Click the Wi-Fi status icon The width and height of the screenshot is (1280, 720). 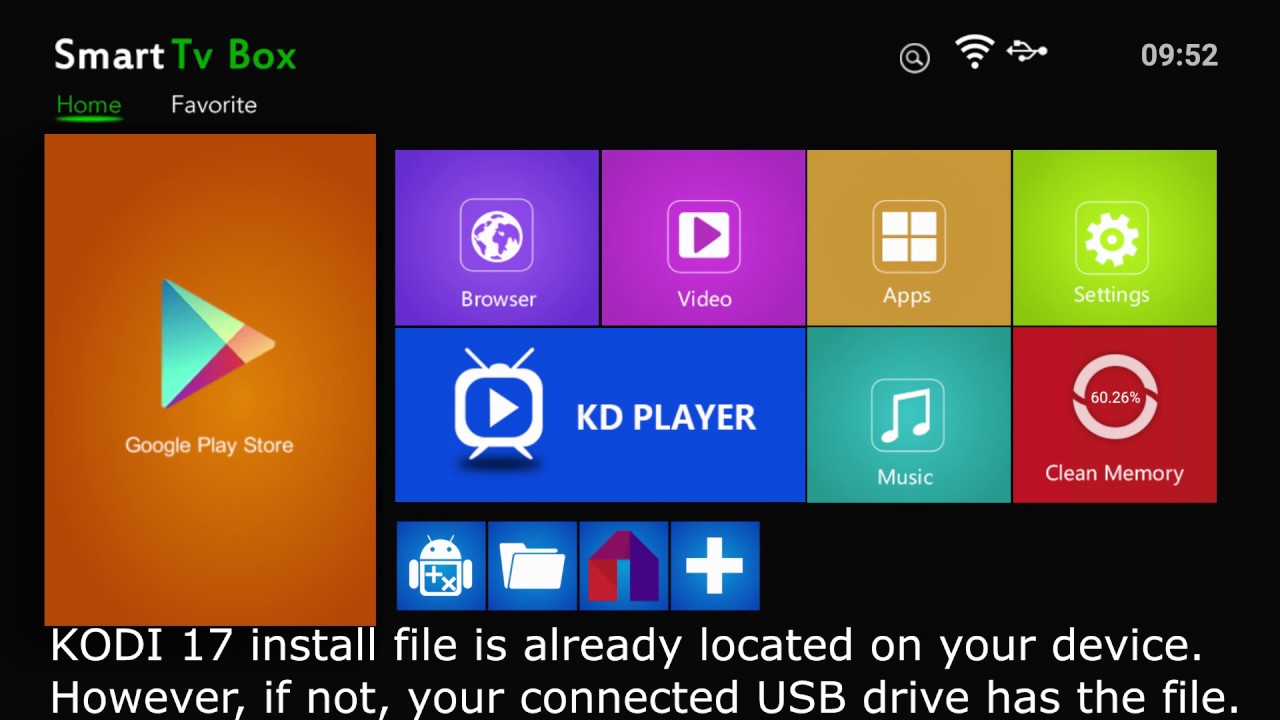click(974, 52)
